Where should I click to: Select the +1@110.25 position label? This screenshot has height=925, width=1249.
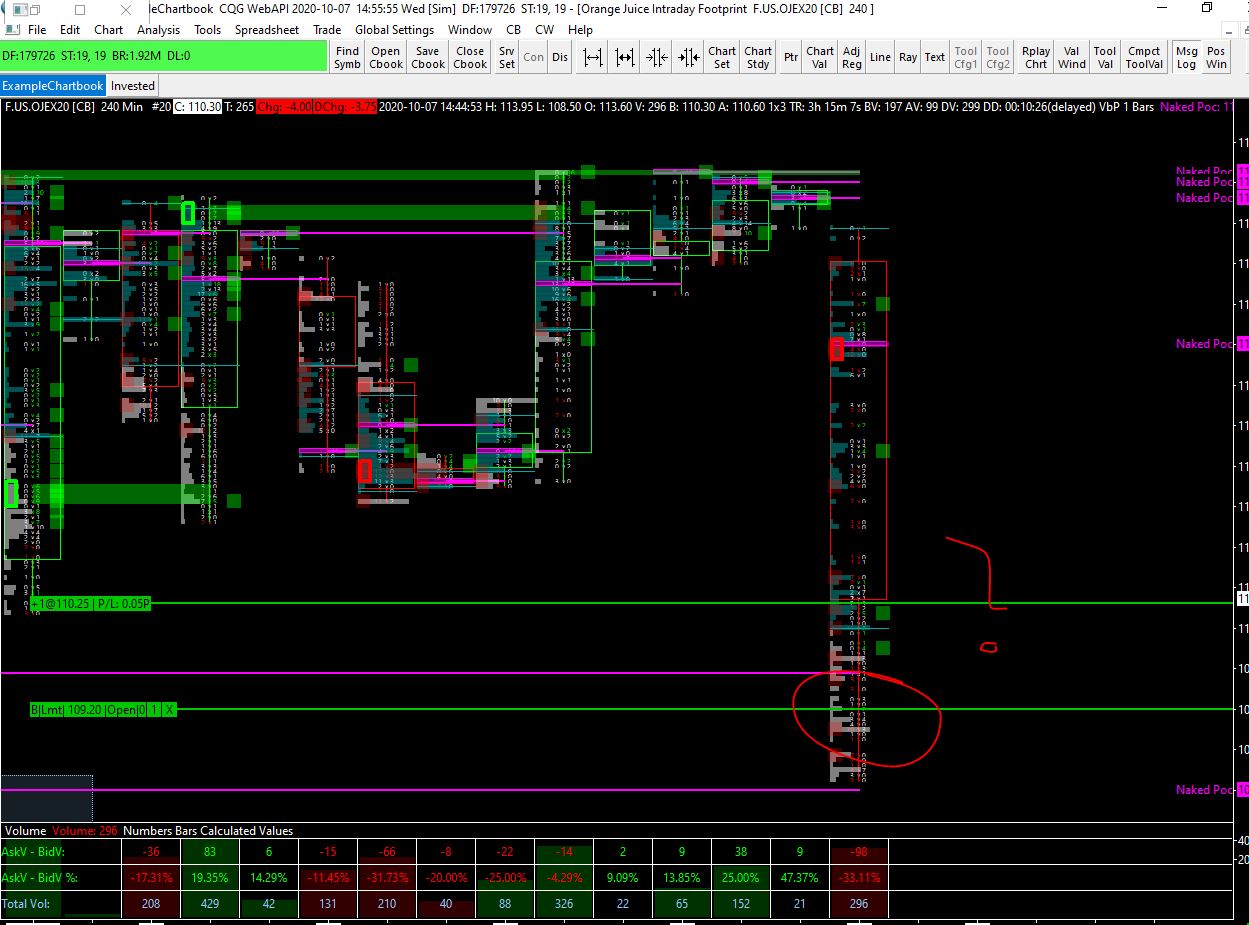click(90, 604)
